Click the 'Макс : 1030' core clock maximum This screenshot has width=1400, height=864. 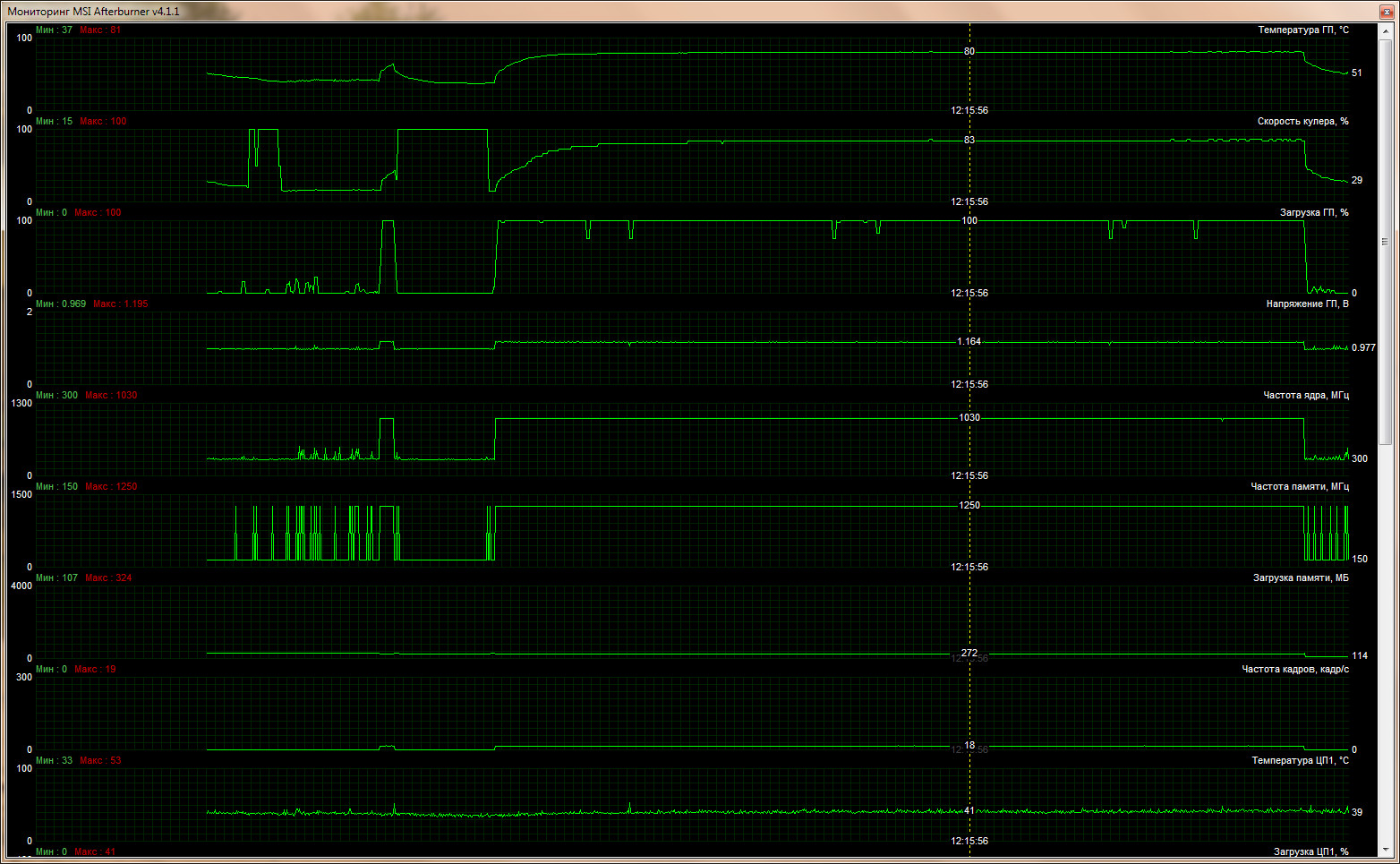[x=111, y=396]
